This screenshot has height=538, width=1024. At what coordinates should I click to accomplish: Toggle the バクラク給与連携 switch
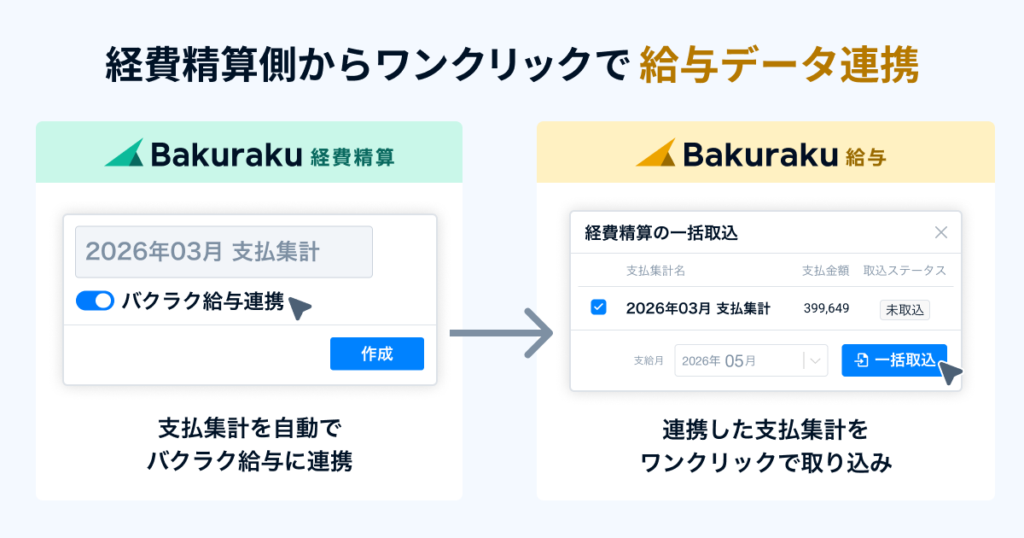[95, 301]
